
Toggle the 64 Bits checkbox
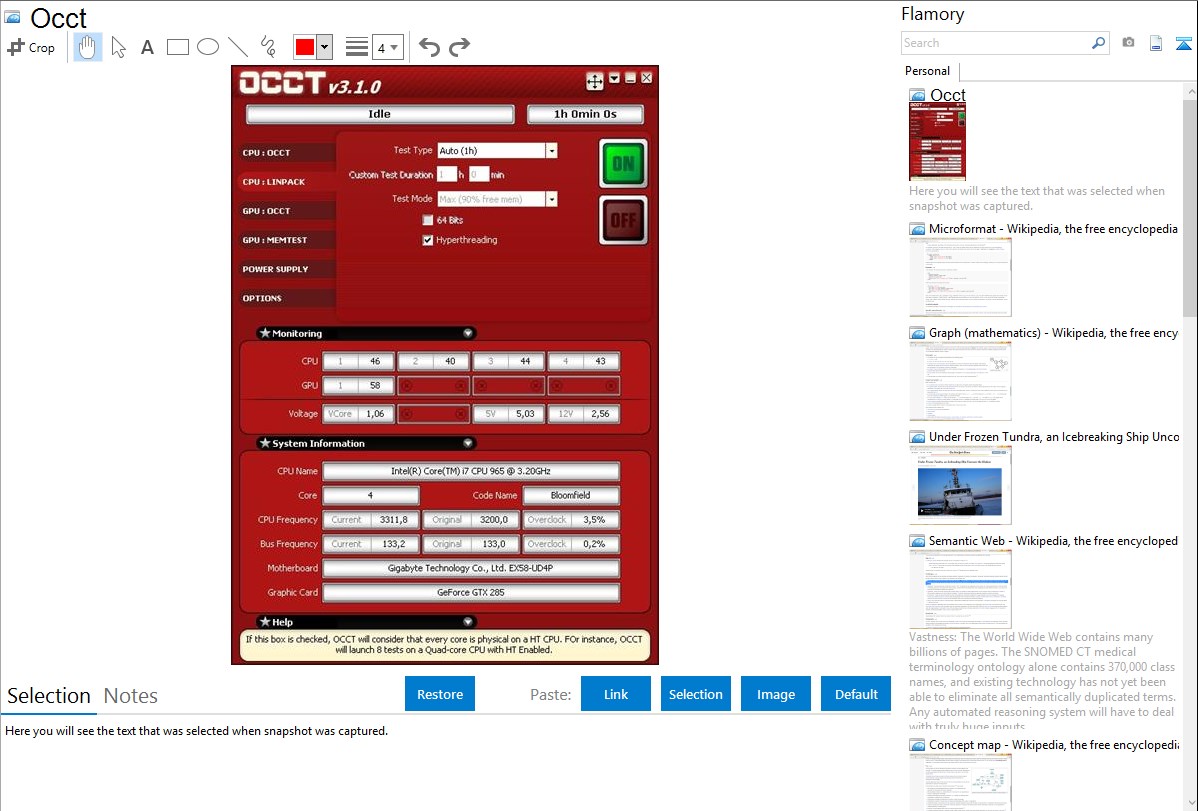click(428, 220)
